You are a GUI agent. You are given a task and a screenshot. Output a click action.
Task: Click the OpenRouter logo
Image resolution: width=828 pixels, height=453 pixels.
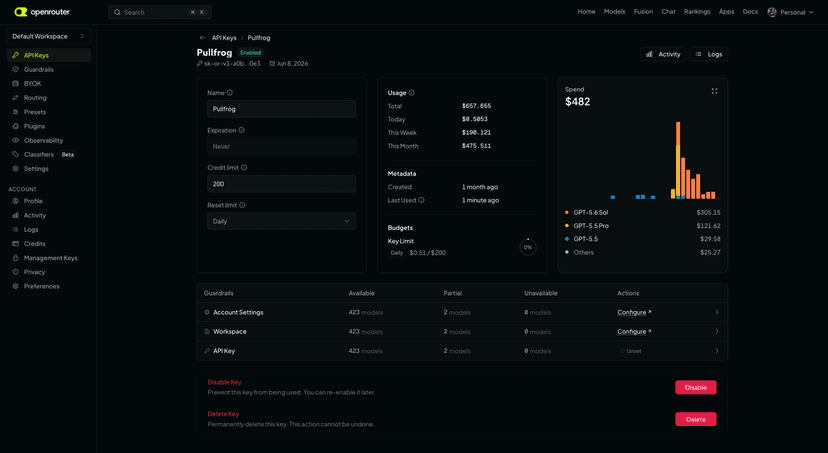42,12
